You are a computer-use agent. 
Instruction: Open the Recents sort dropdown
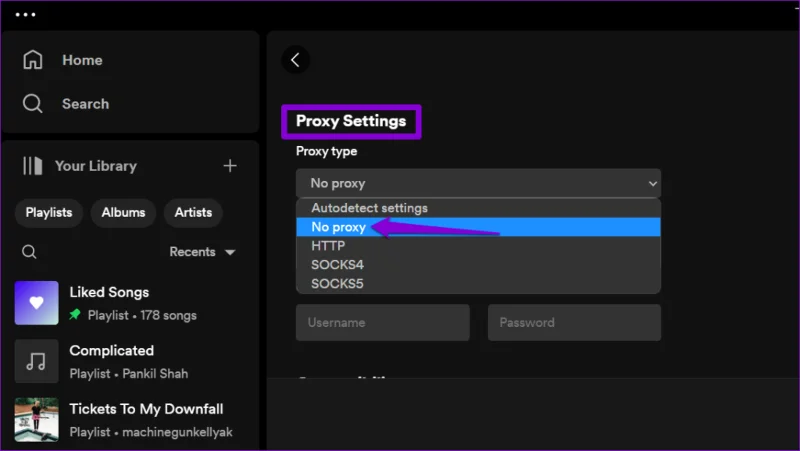(203, 252)
